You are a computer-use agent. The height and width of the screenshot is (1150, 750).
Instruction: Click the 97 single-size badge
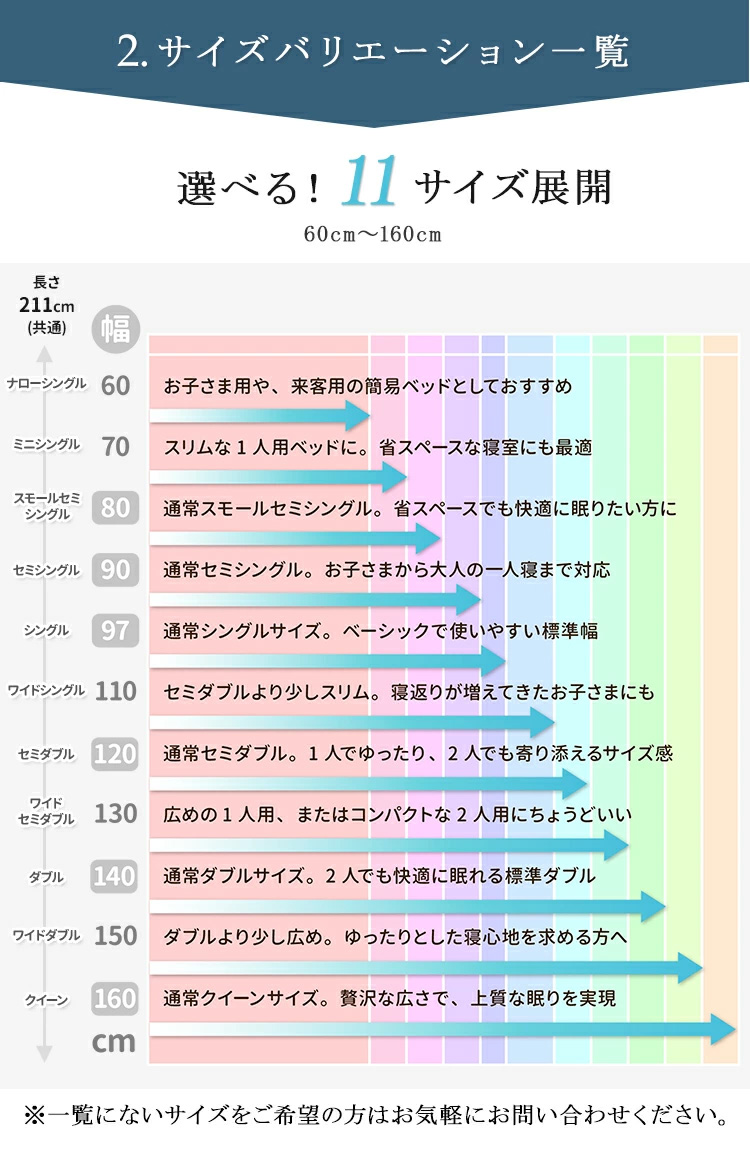(x=116, y=631)
